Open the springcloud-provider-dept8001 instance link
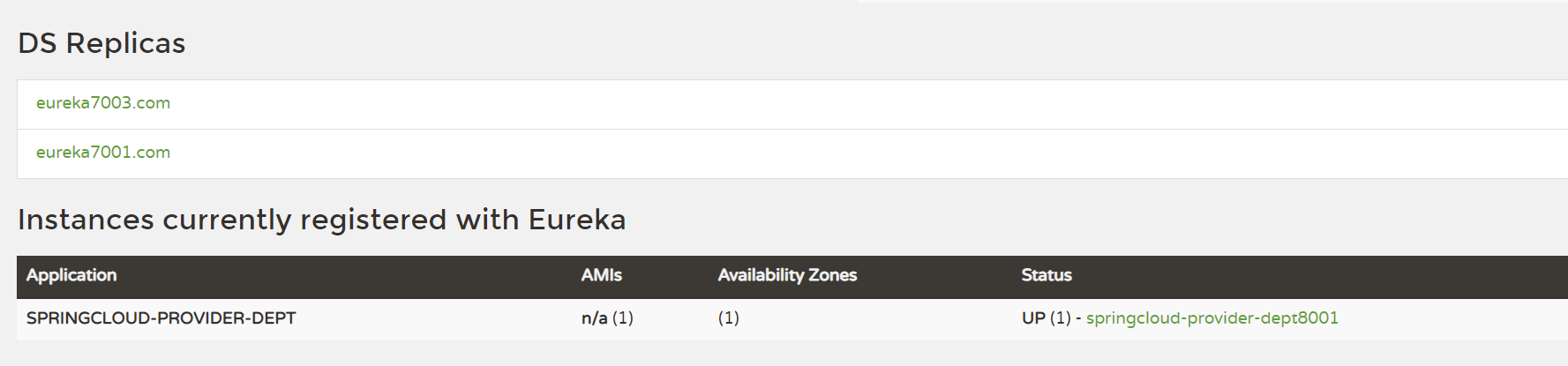 click(x=1212, y=318)
